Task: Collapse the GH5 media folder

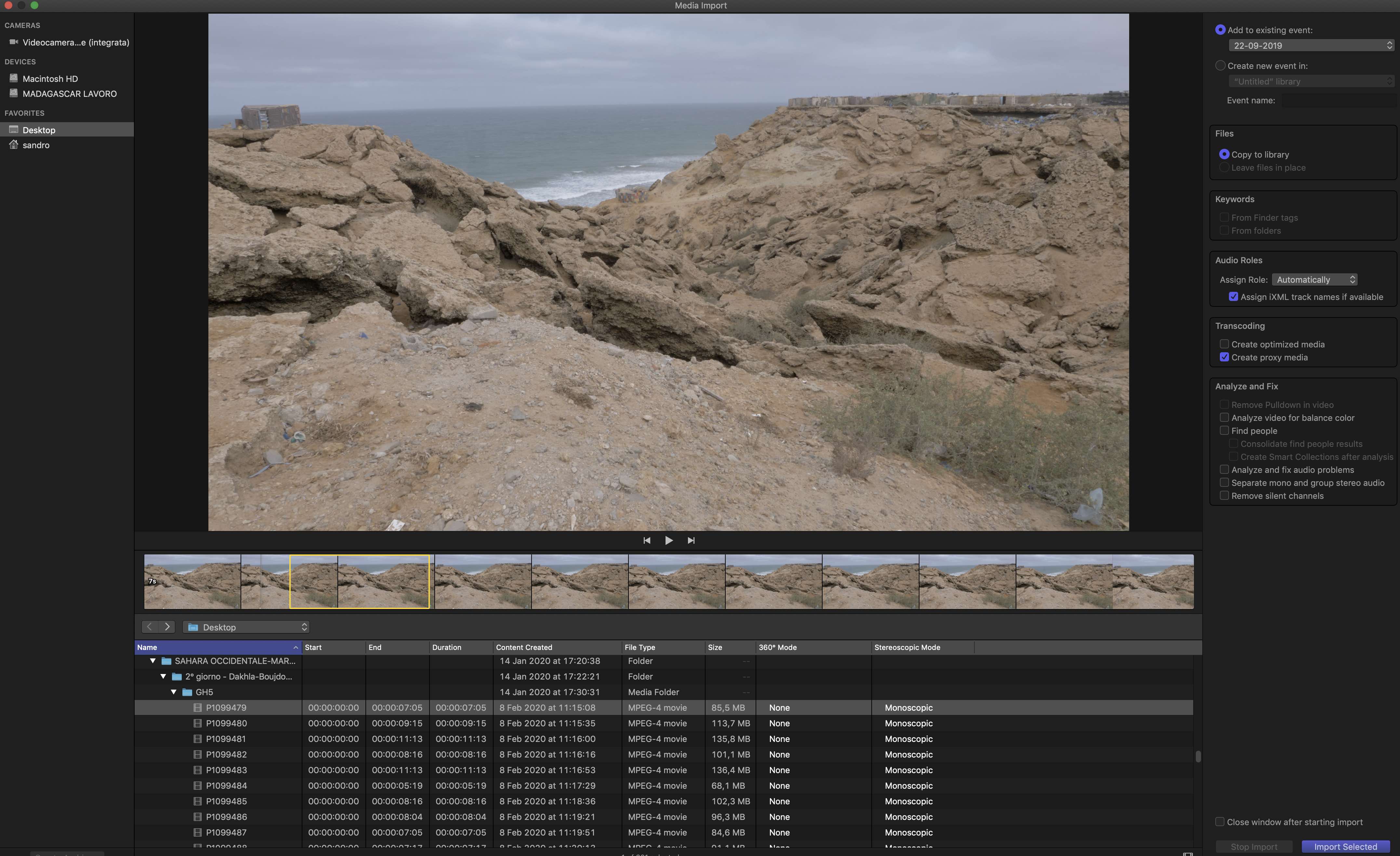Action: pyautogui.click(x=173, y=692)
